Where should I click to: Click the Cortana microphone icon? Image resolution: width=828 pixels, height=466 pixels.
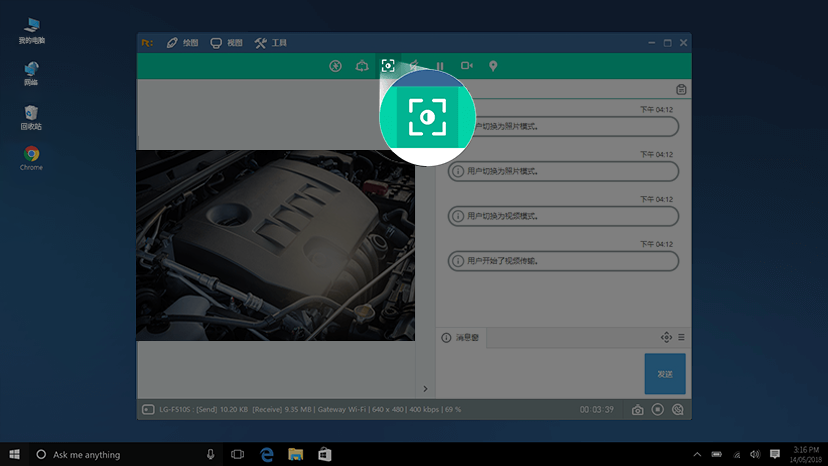tap(210, 454)
